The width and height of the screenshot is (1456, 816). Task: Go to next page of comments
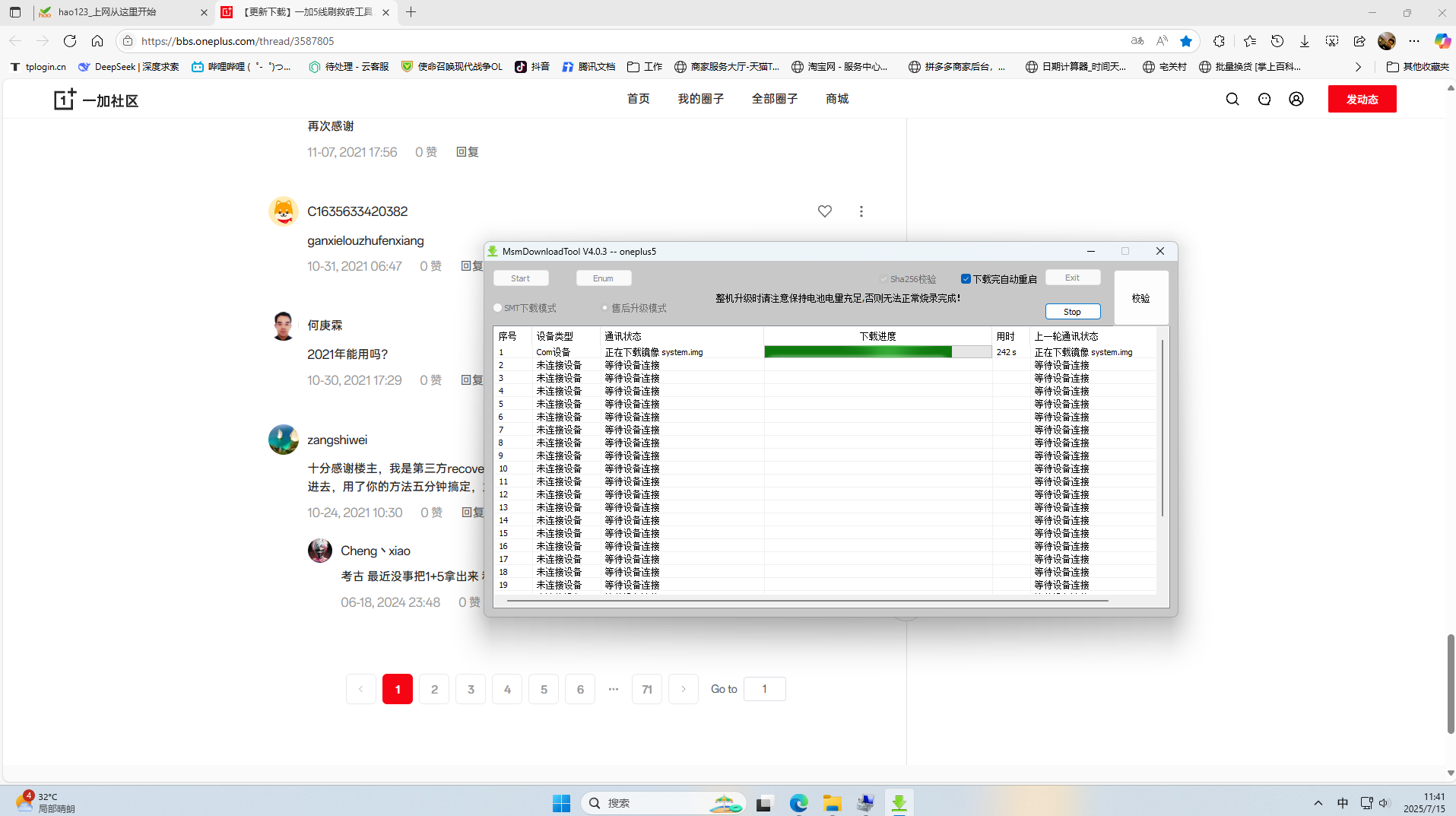683,689
